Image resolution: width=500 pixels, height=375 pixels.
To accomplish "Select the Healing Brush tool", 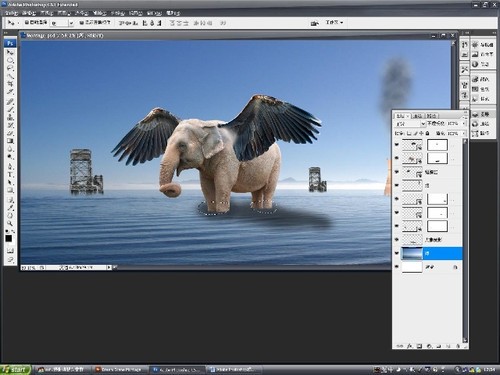I will coord(10,102).
